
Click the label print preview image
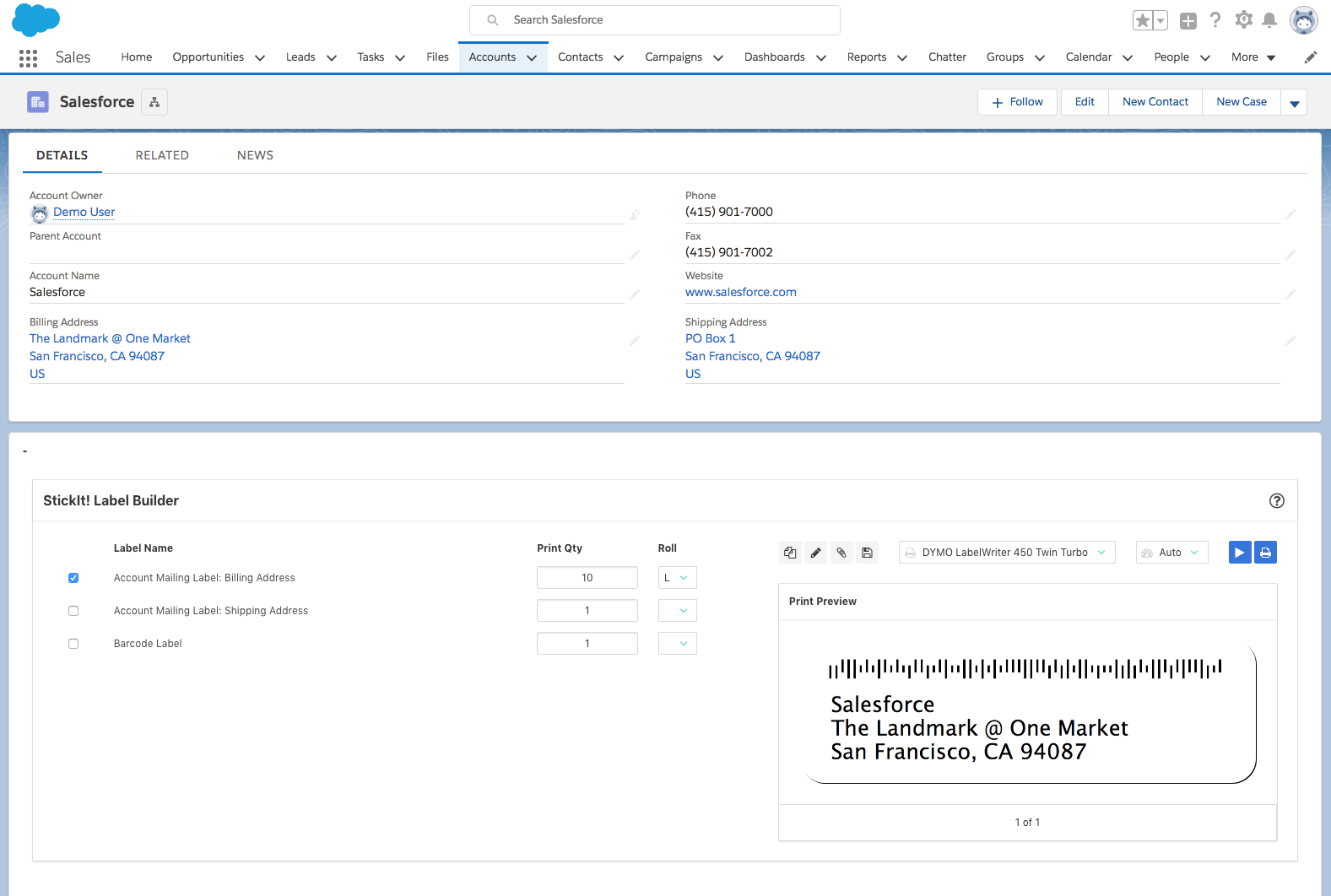[x=1027, y=714]
